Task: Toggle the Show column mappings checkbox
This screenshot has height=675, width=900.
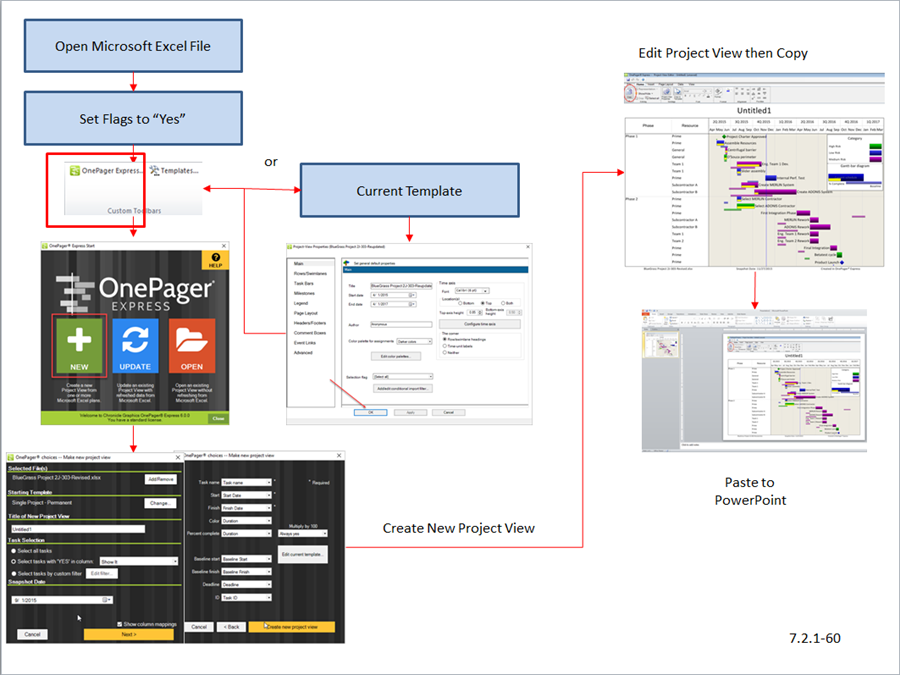Action: (x=120, y=623)
